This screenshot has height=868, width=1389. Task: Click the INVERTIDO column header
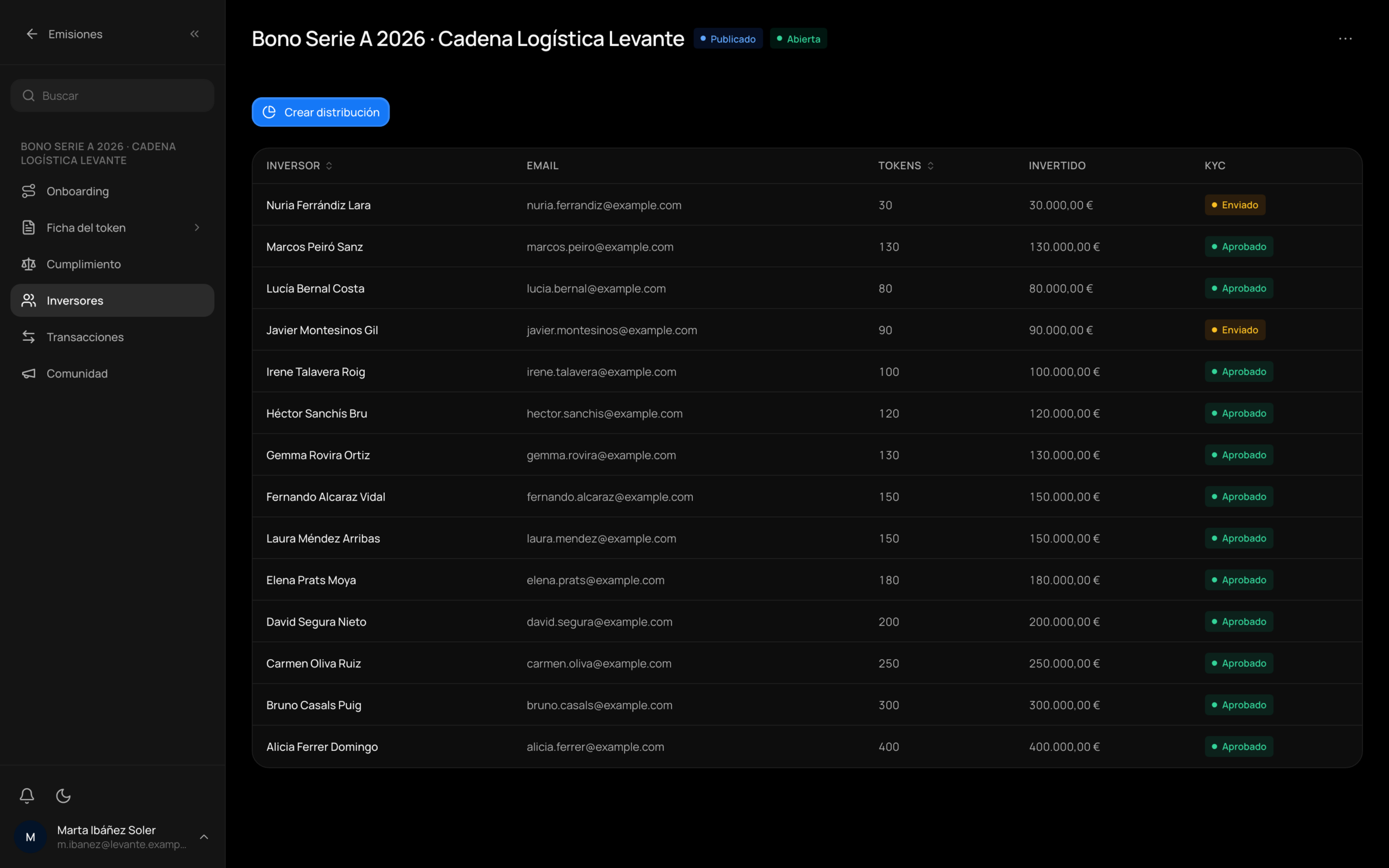click(1057, 165)
